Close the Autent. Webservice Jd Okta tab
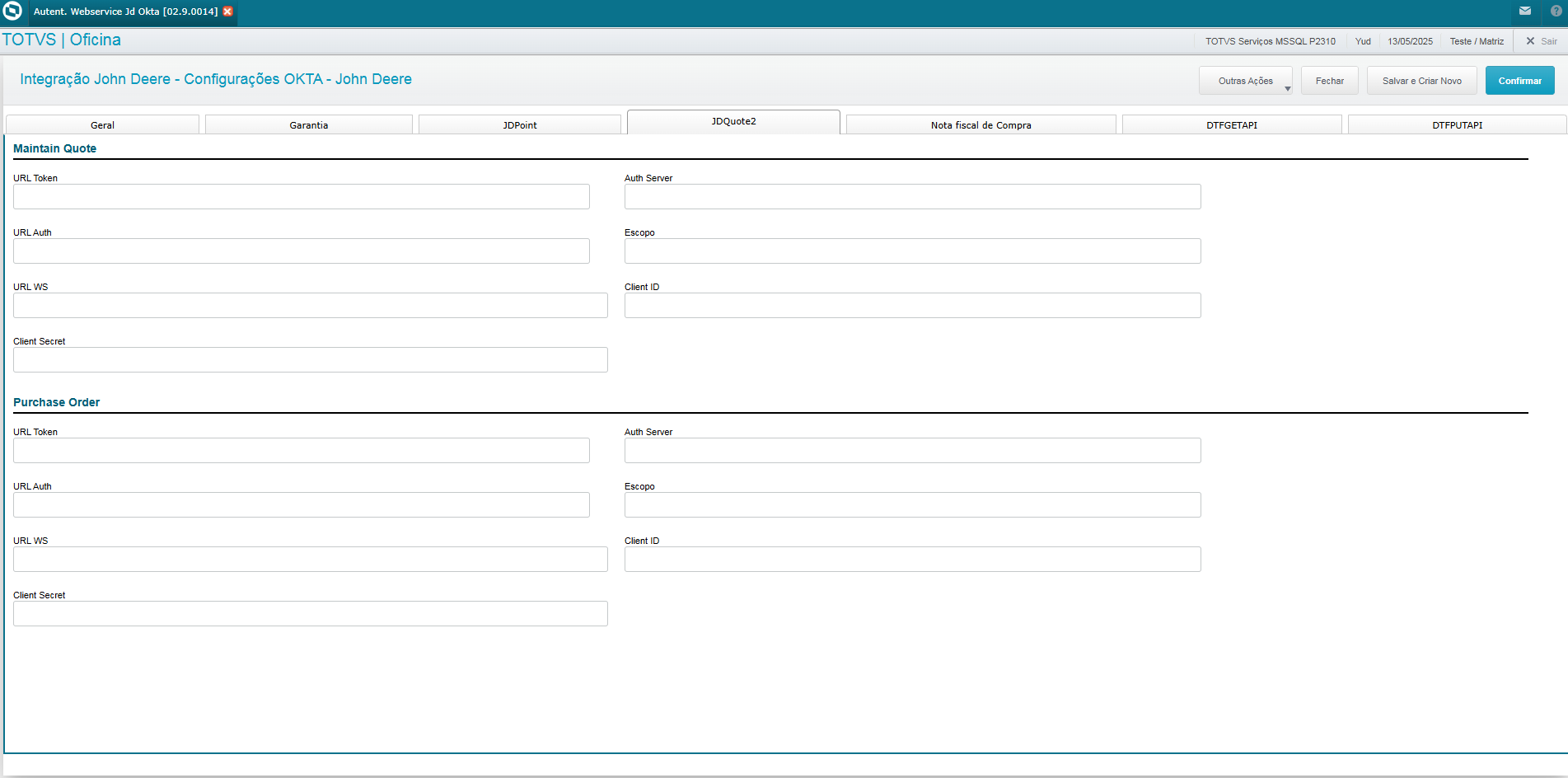The height and width of the screenshot is (778, 1568). pyautogui.click(x=228, y=12)
